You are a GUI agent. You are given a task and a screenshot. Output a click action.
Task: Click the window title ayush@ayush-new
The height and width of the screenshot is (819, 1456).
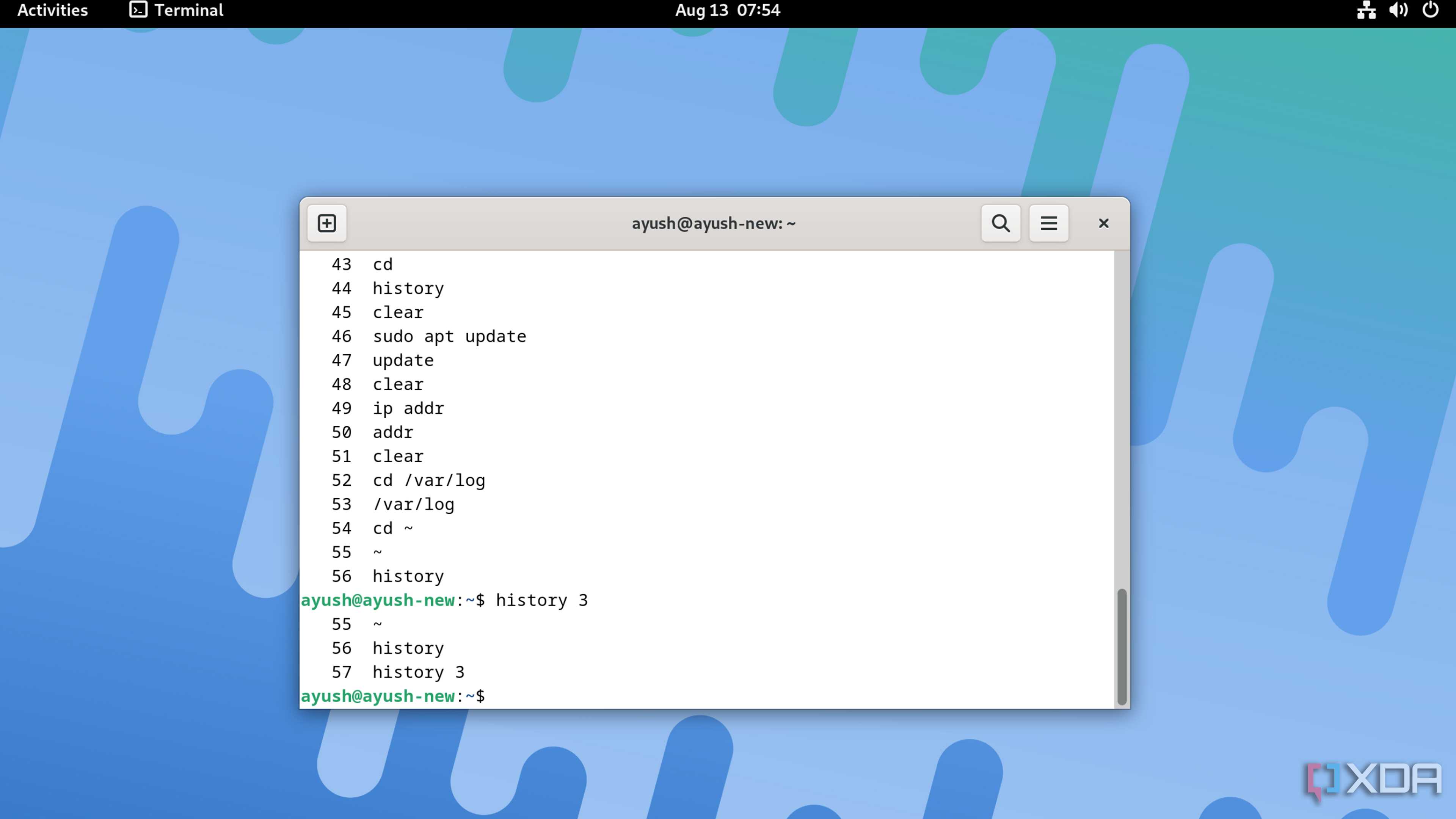click(713, 223)
